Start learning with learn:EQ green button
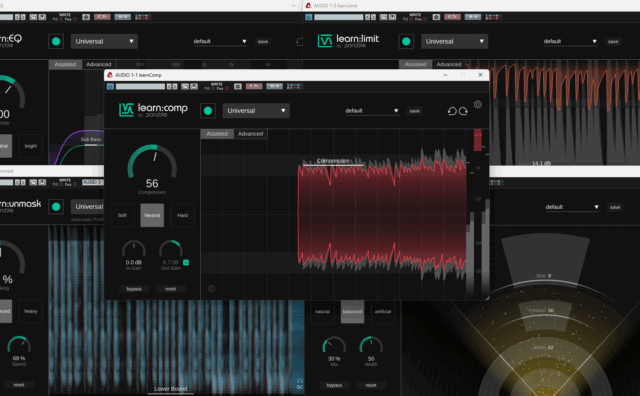Viewport: 640px width, 396px height. (x=56, y=41)
